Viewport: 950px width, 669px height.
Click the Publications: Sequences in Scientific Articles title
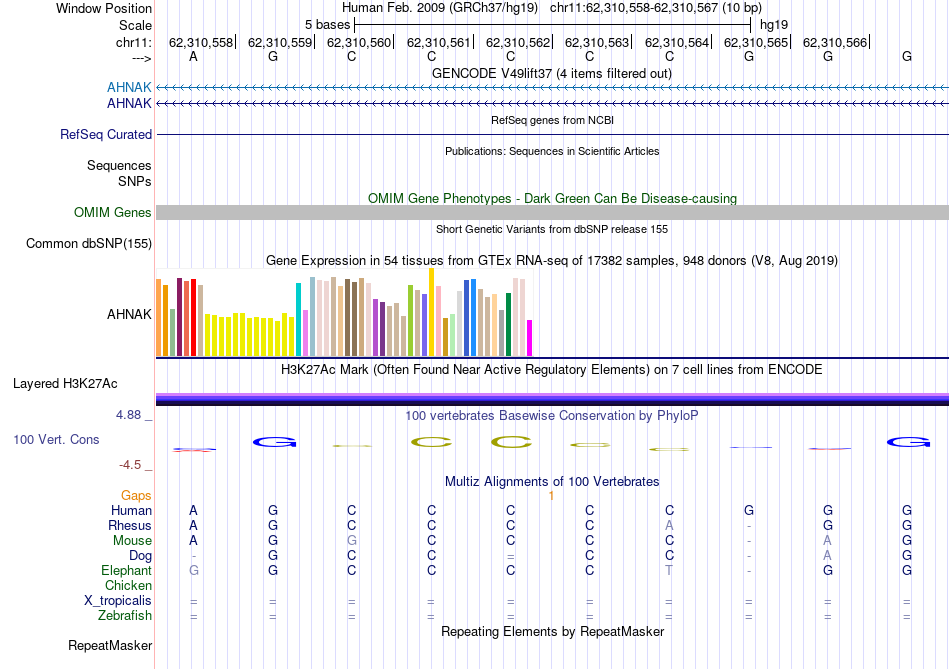click(x=552, y=151)
